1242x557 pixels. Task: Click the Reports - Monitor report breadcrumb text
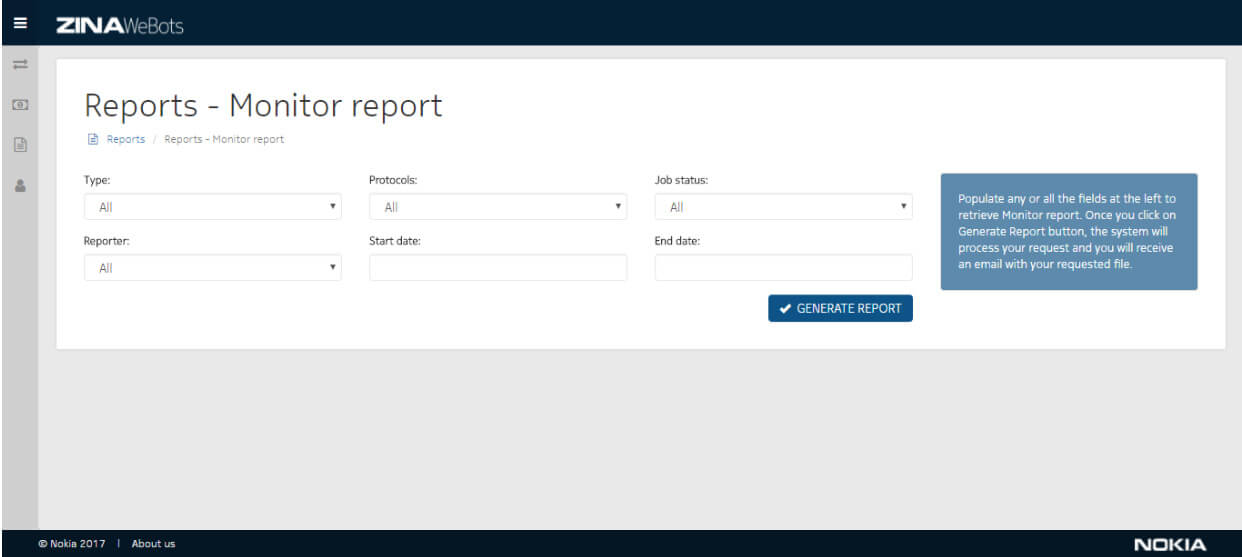click(224, 140)
